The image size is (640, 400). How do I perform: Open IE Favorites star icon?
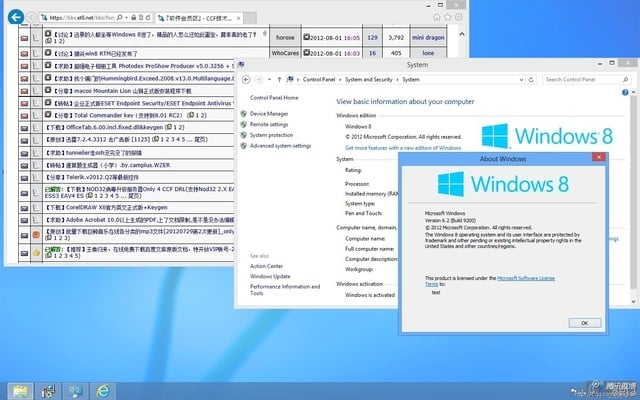coord(448,17)
